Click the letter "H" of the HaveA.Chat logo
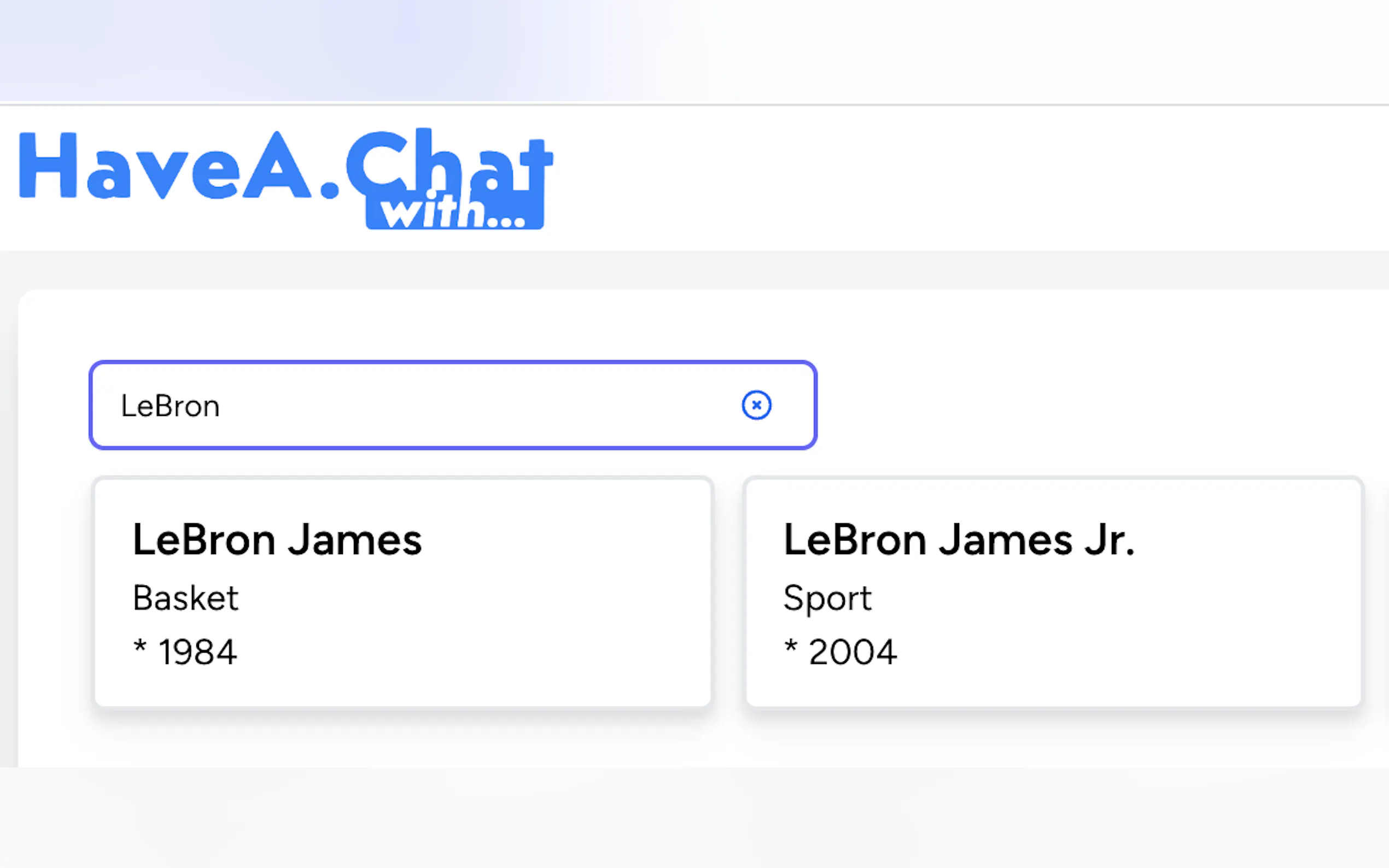Image resolution: width=1389 pixels, height=868 pixels. click(48, 165)
